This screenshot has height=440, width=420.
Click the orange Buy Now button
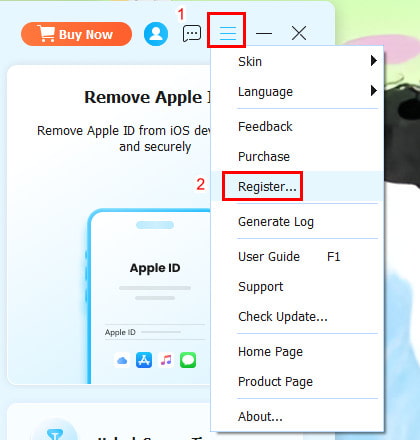point(76,34)
